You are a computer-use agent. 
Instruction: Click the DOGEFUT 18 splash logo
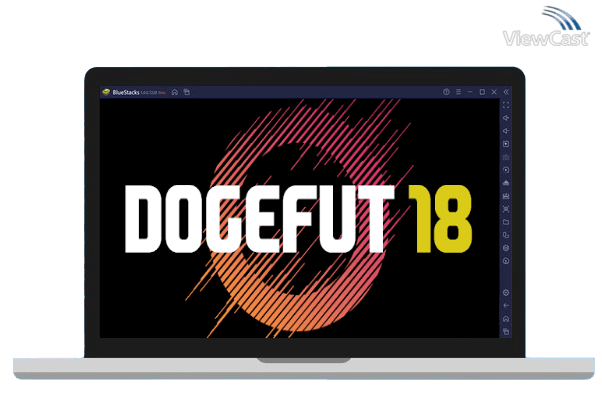pos(298,219)
